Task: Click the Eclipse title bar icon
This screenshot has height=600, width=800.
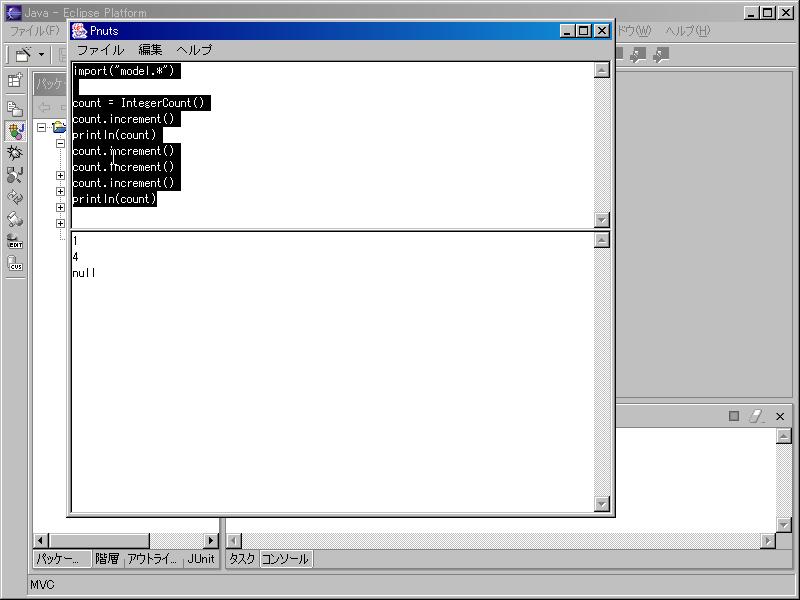Action: click(x=13, y=12)
